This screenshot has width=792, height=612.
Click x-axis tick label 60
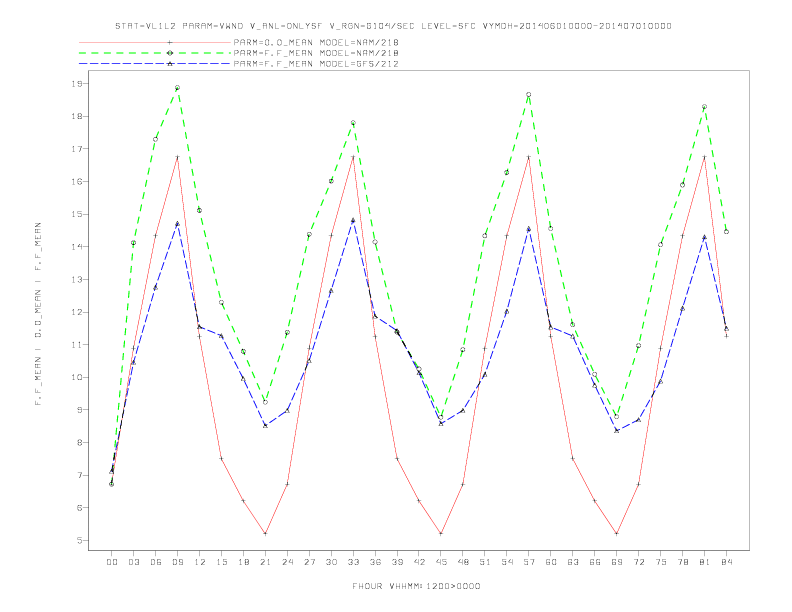[551, 562]
